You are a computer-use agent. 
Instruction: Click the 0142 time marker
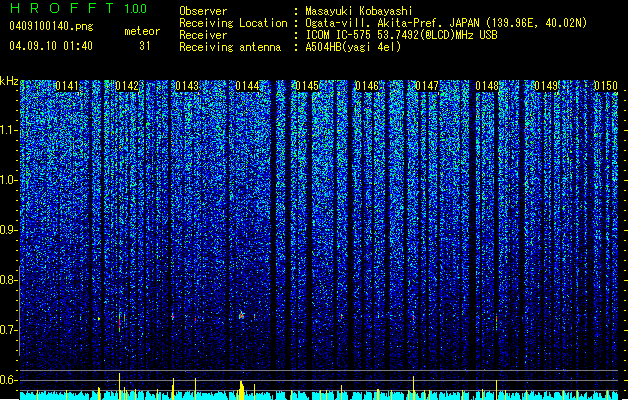click(127, 86)
